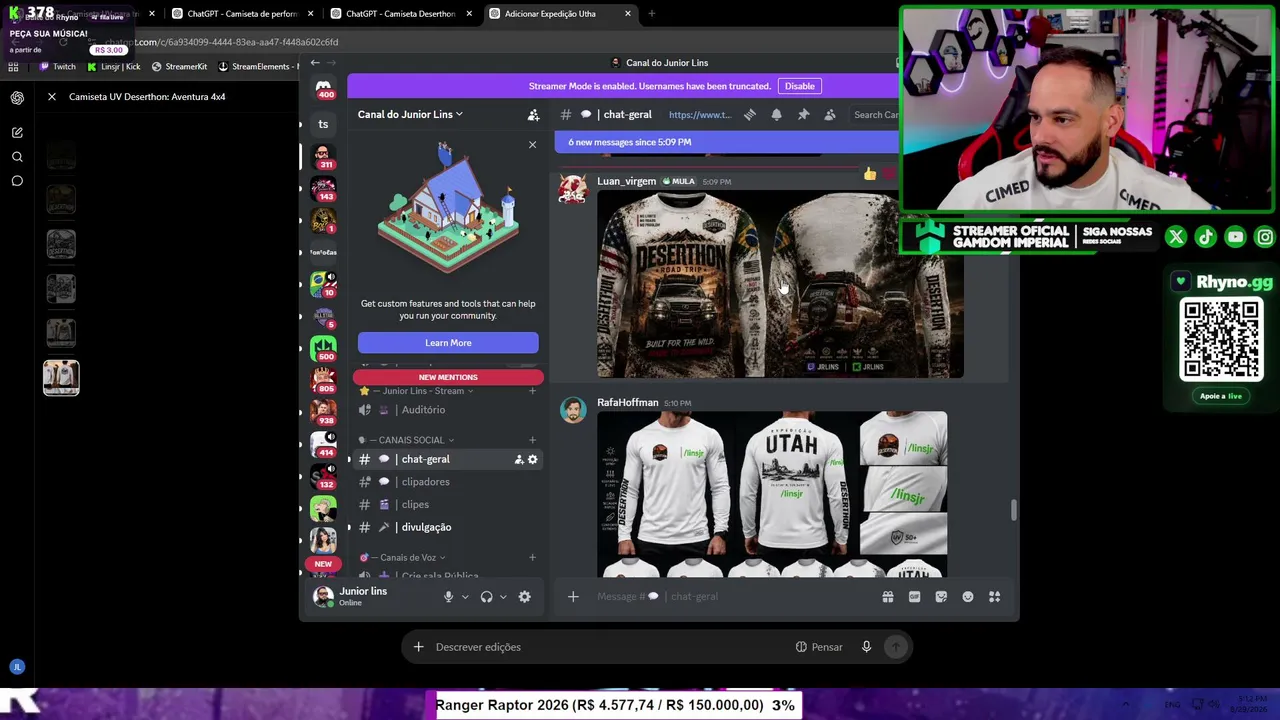Go back with Discord navigation arrow
The width and height of the screenshot is (1280, 720).
click(315, 63)
